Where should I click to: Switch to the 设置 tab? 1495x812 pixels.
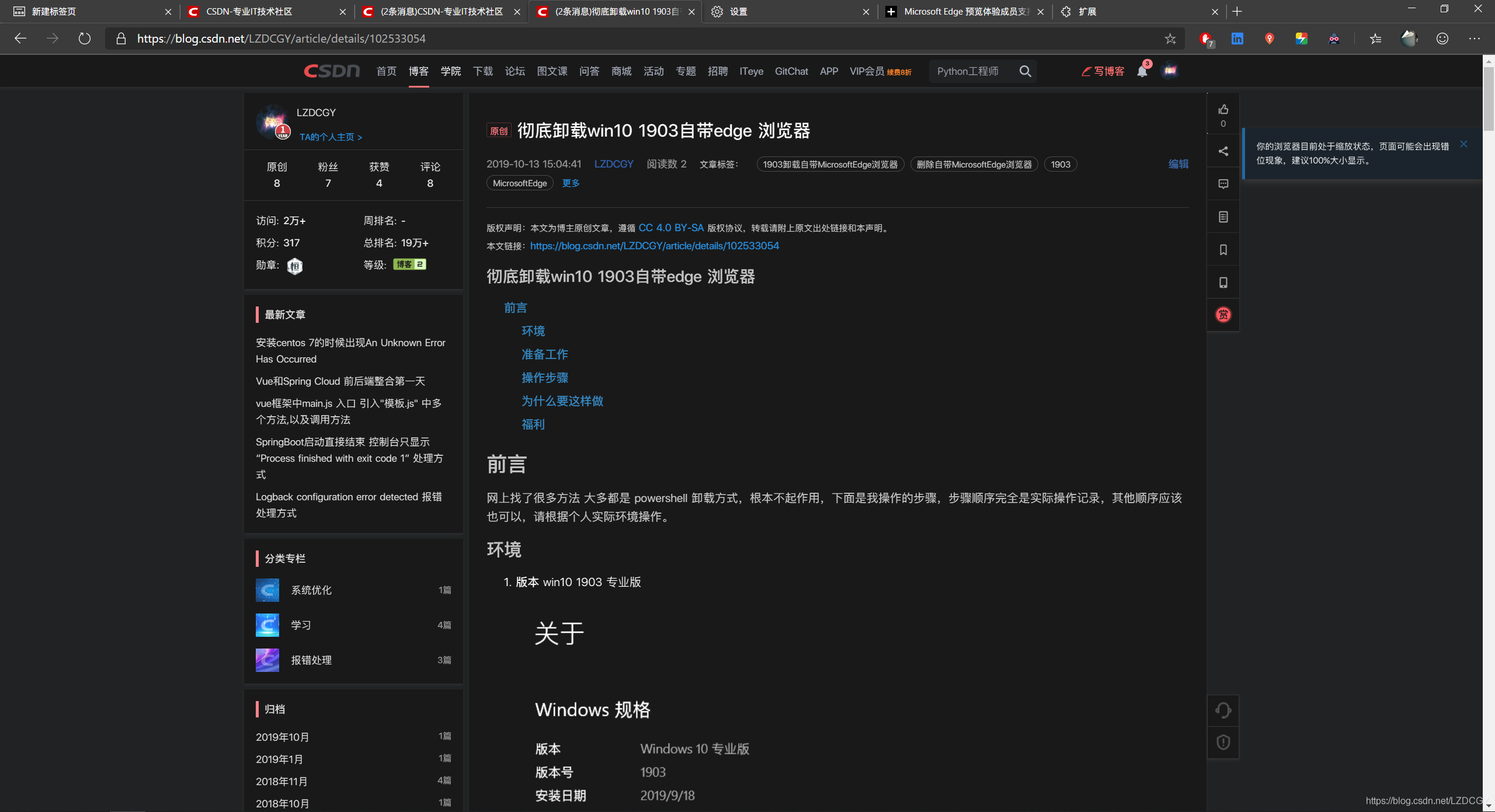tap(790, 11)
